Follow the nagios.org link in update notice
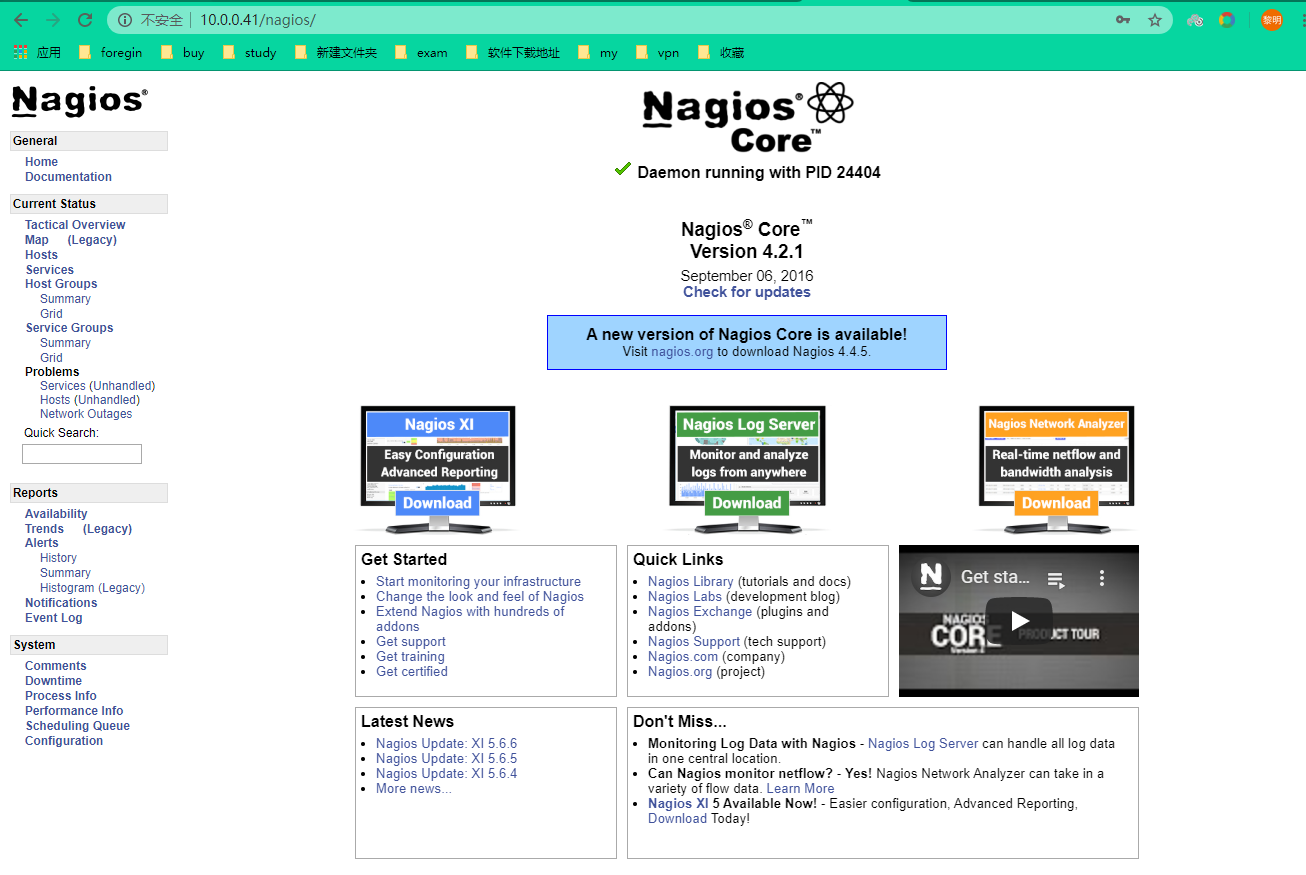Viewport: 1306px width, 875px height. click(682, 352)
